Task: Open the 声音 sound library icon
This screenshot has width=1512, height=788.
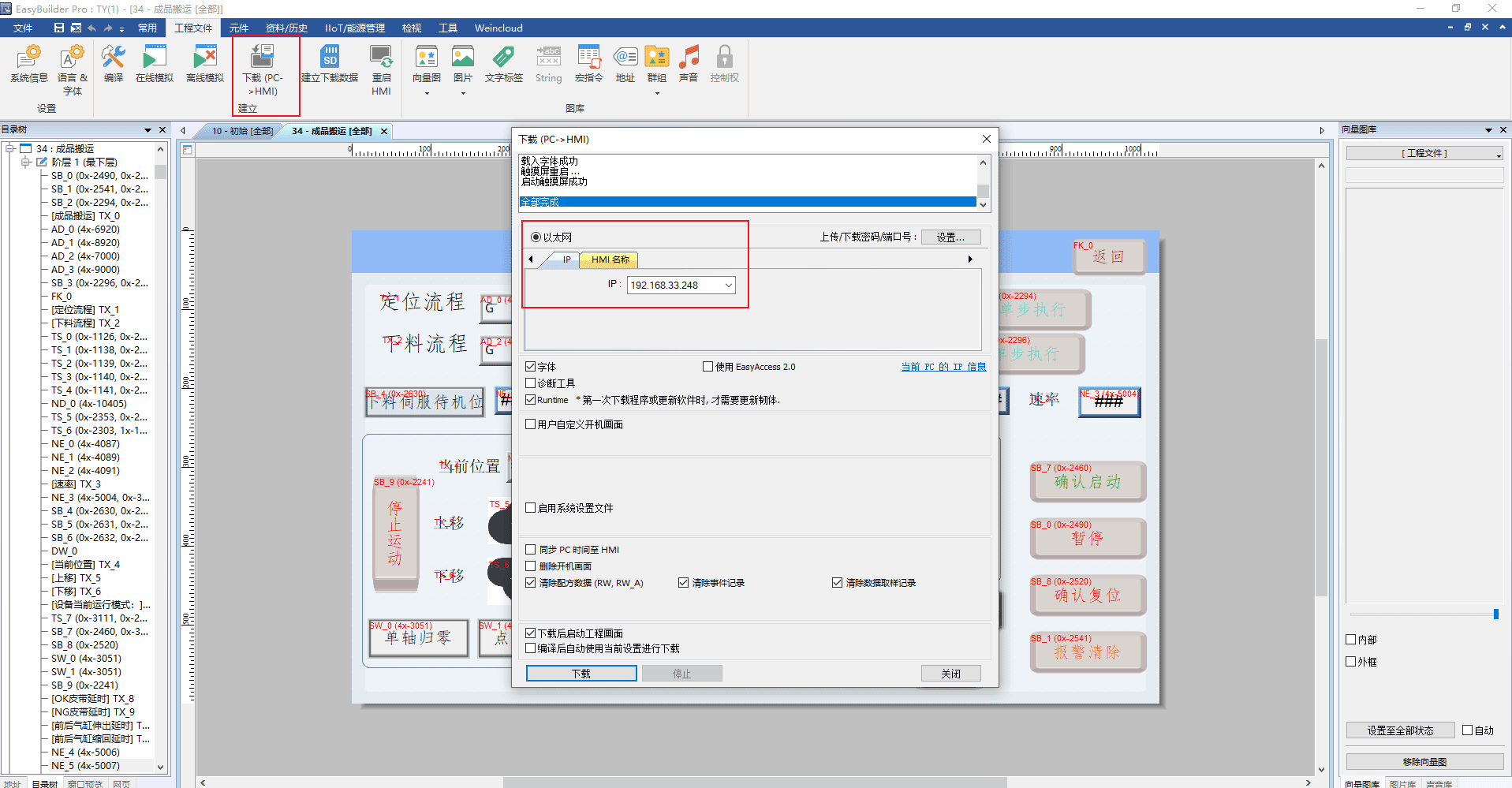Action: [689, 63]
